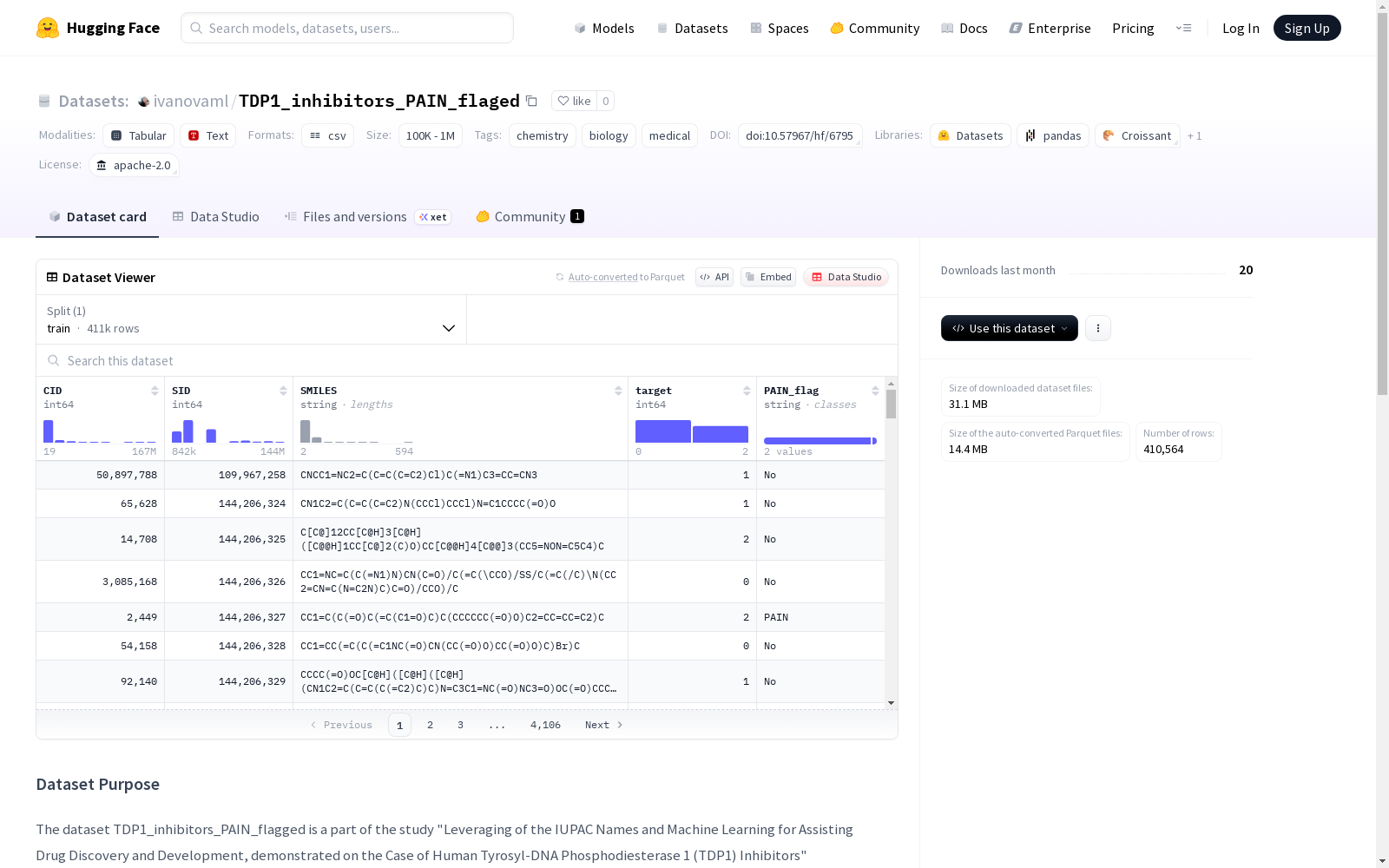1389x868 pixels.
Task: Click the Log In link
Action: [x=1241, y=28]
